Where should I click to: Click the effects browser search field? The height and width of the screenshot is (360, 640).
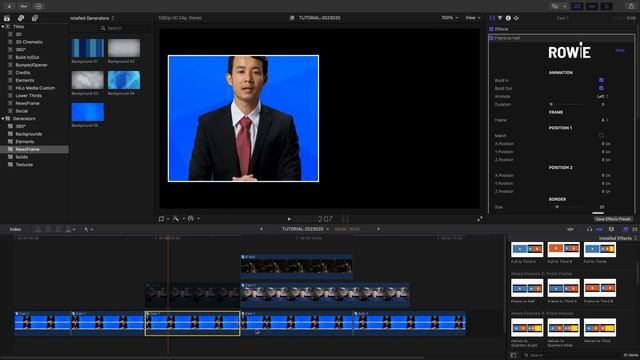(x=571, y=355)
